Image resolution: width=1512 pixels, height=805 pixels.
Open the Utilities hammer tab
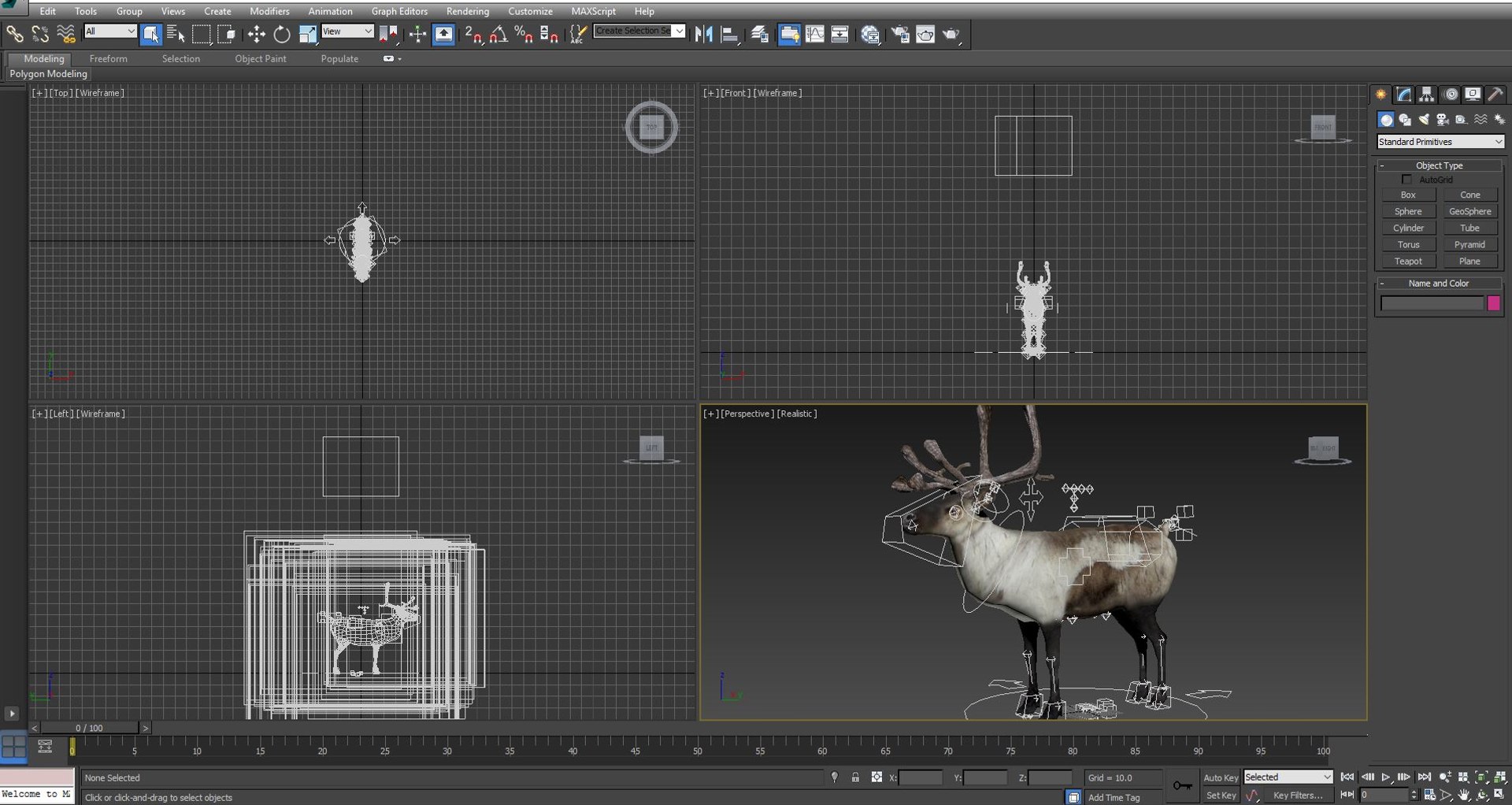1495,95
